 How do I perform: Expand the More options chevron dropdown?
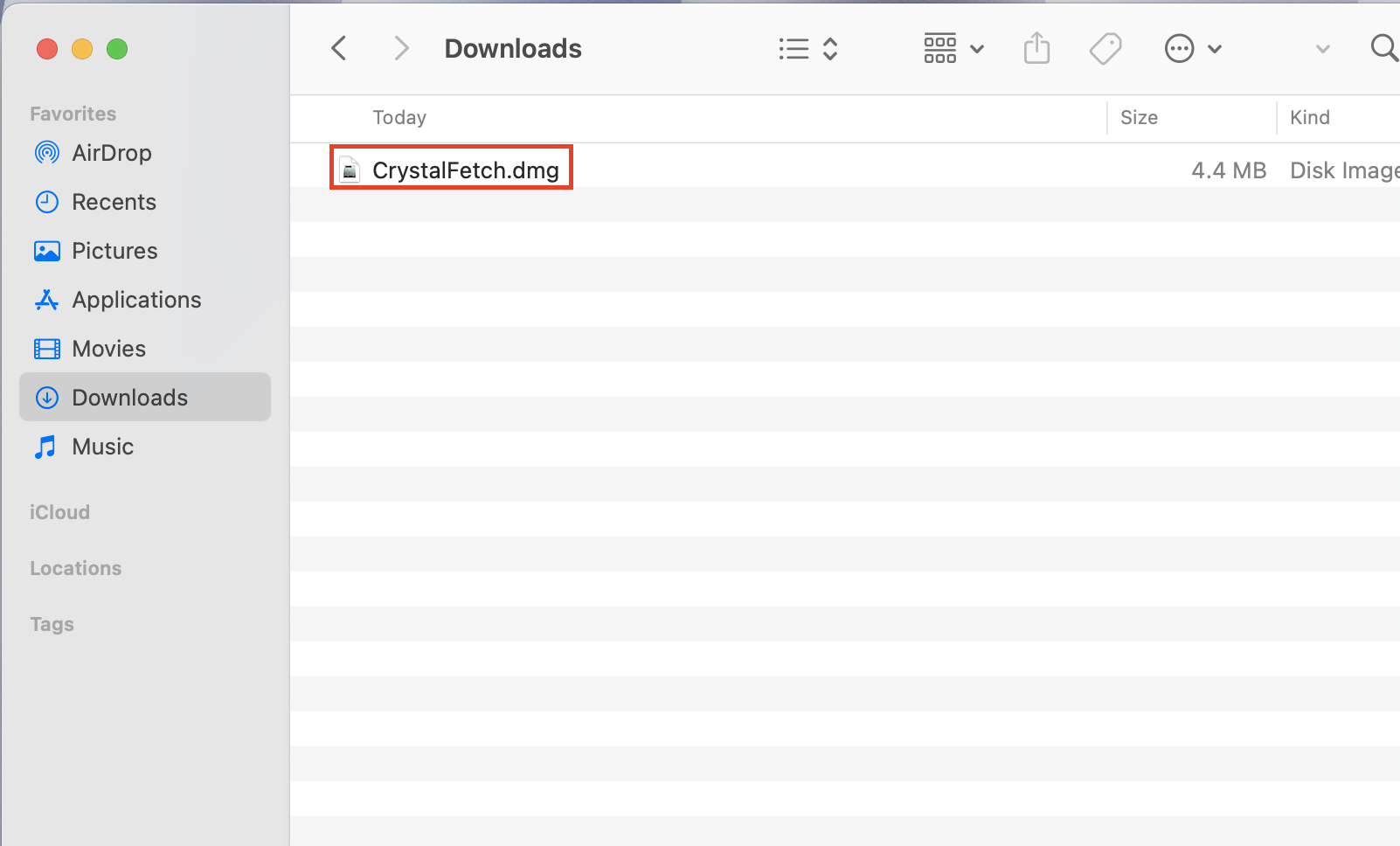point(1215,48)
